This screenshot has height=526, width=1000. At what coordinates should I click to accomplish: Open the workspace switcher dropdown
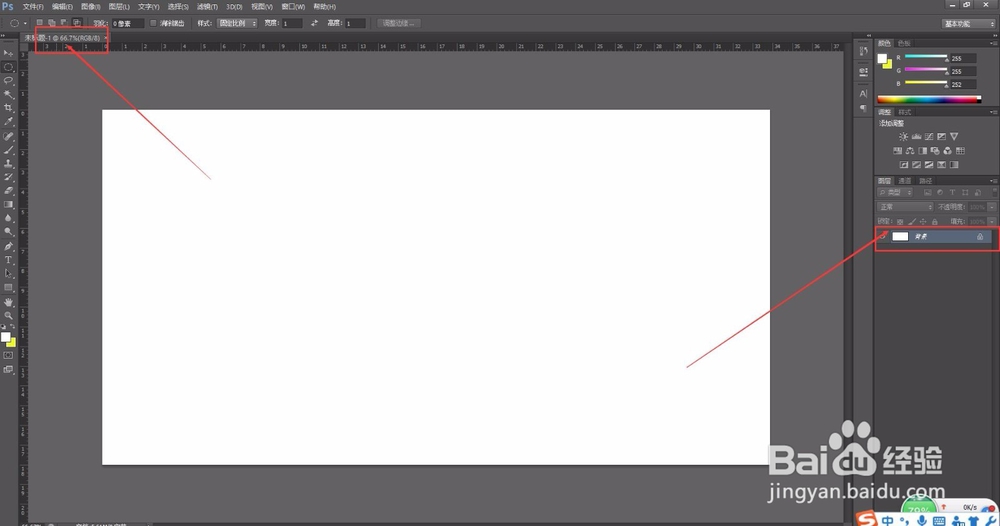[x=968, y=24]
